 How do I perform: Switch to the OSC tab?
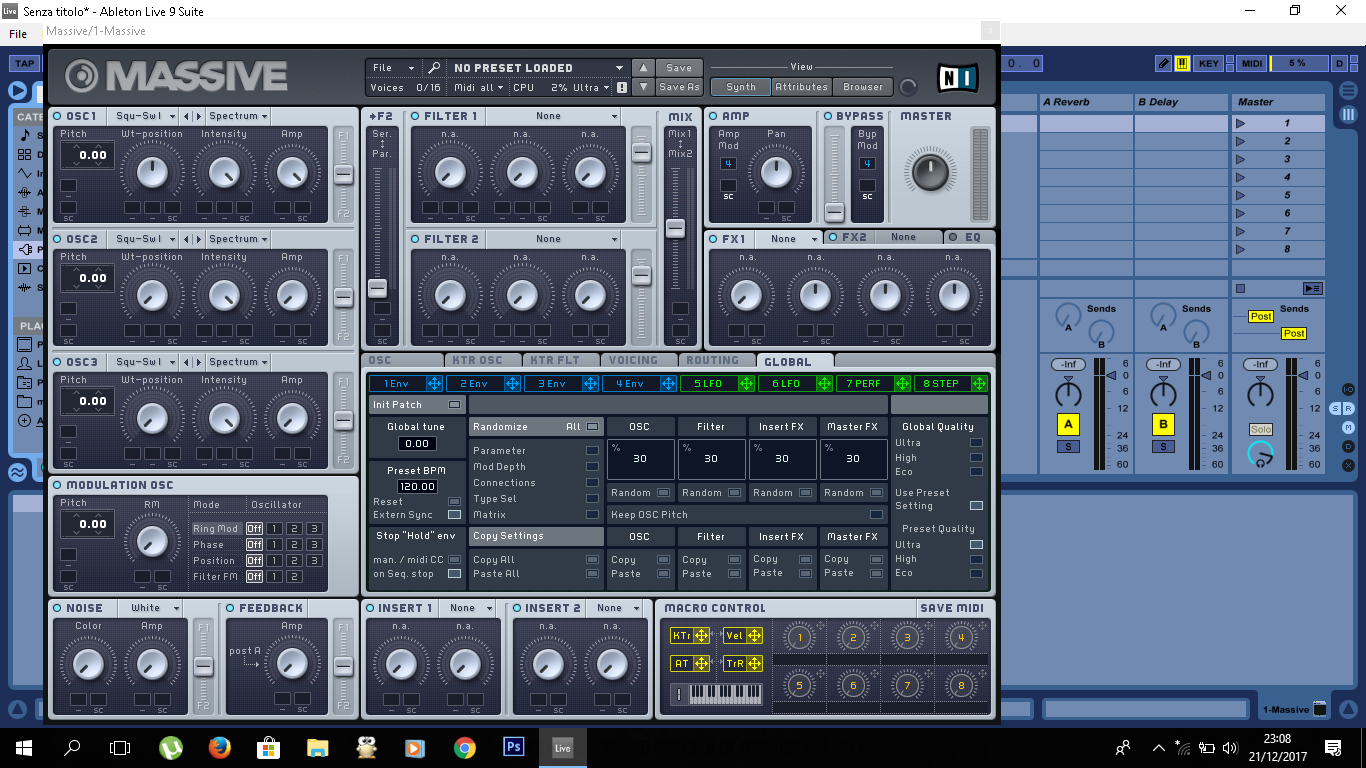pyautogui.click(x=403, y=360)
